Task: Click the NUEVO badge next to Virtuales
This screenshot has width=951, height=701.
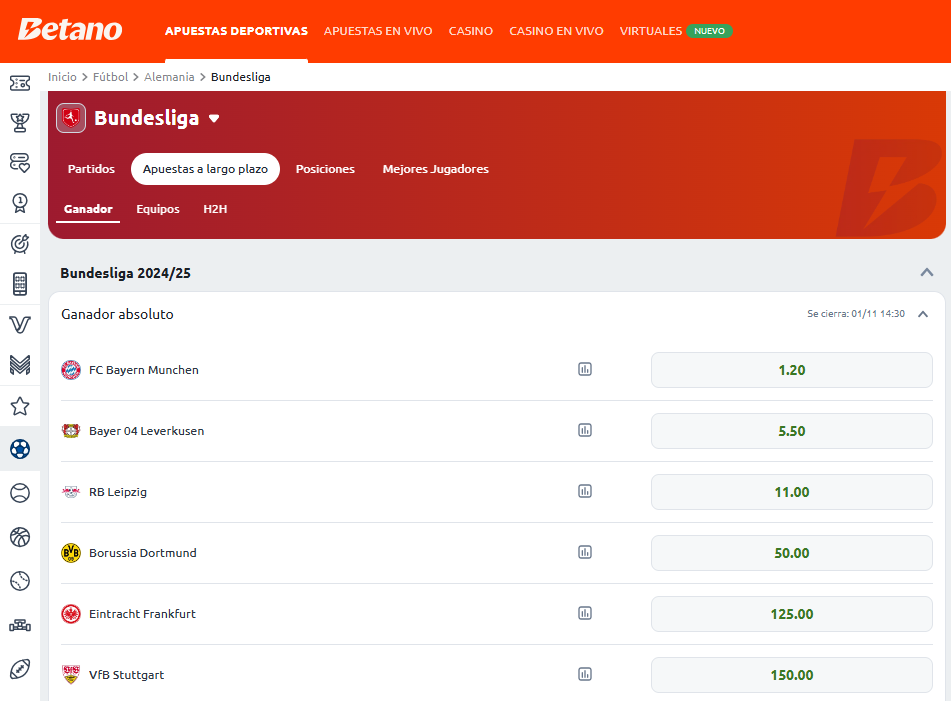Action: pos(710,31)
